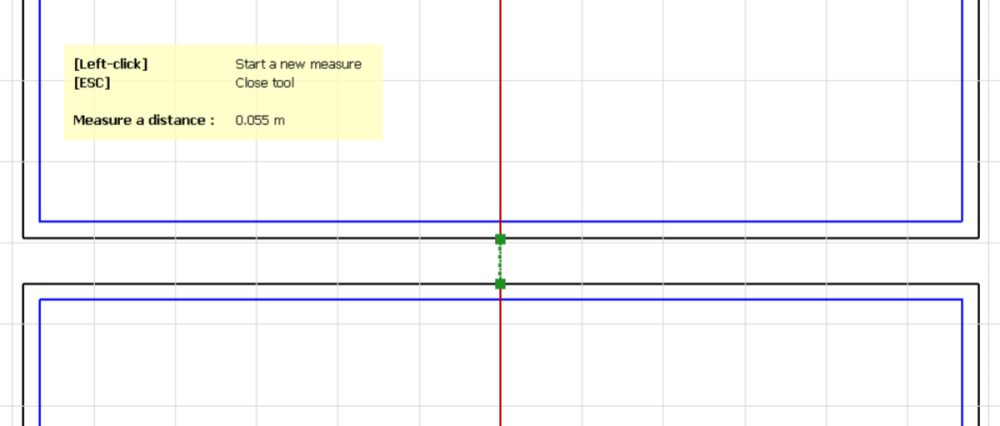
Task: Click the 0.055 m distance value
Action: tap(259, 120)
